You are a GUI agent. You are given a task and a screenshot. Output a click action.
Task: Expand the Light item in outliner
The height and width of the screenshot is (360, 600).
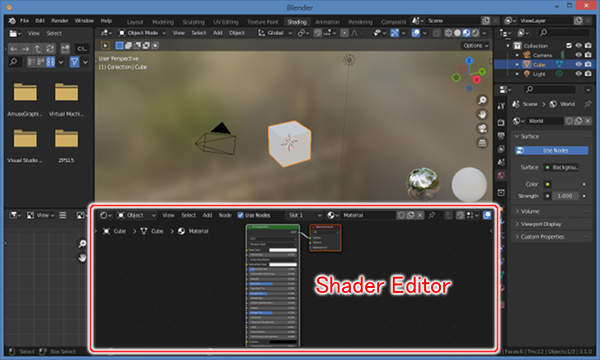(517, 73)
